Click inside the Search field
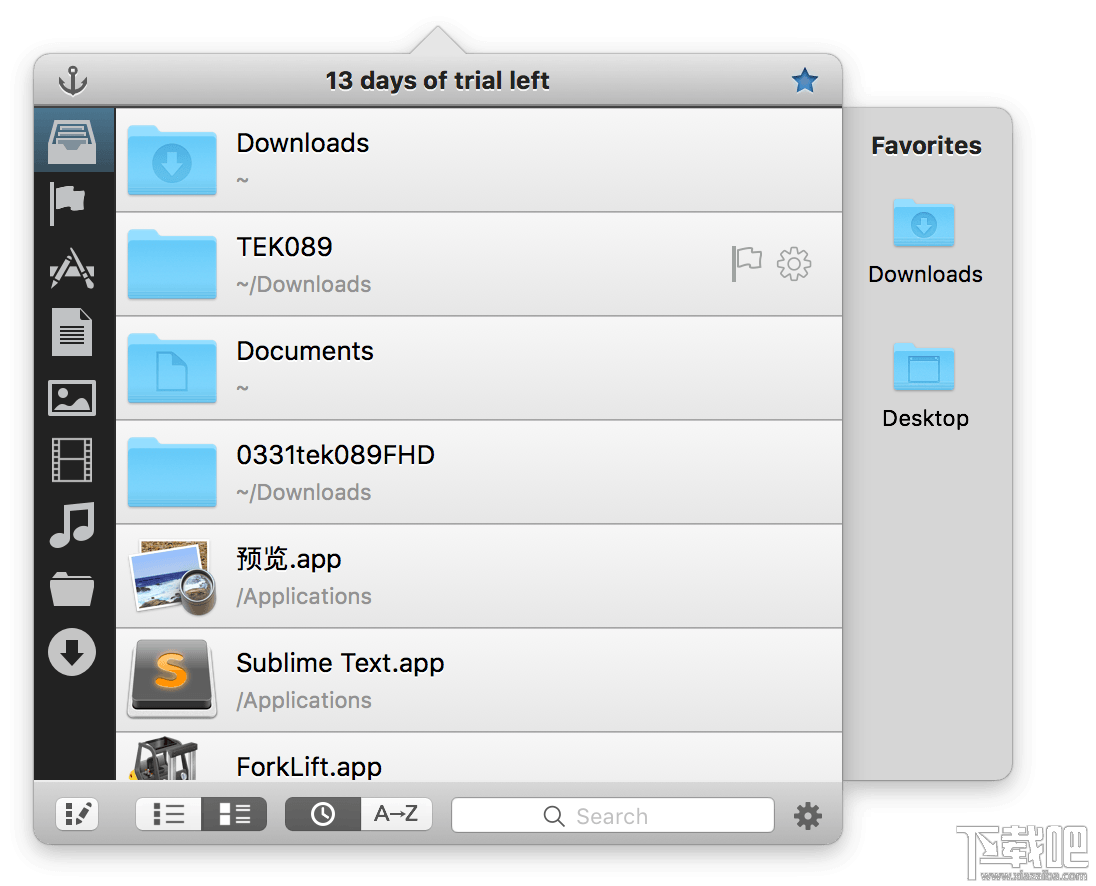Screen dimensions: 1096x886 613,815
